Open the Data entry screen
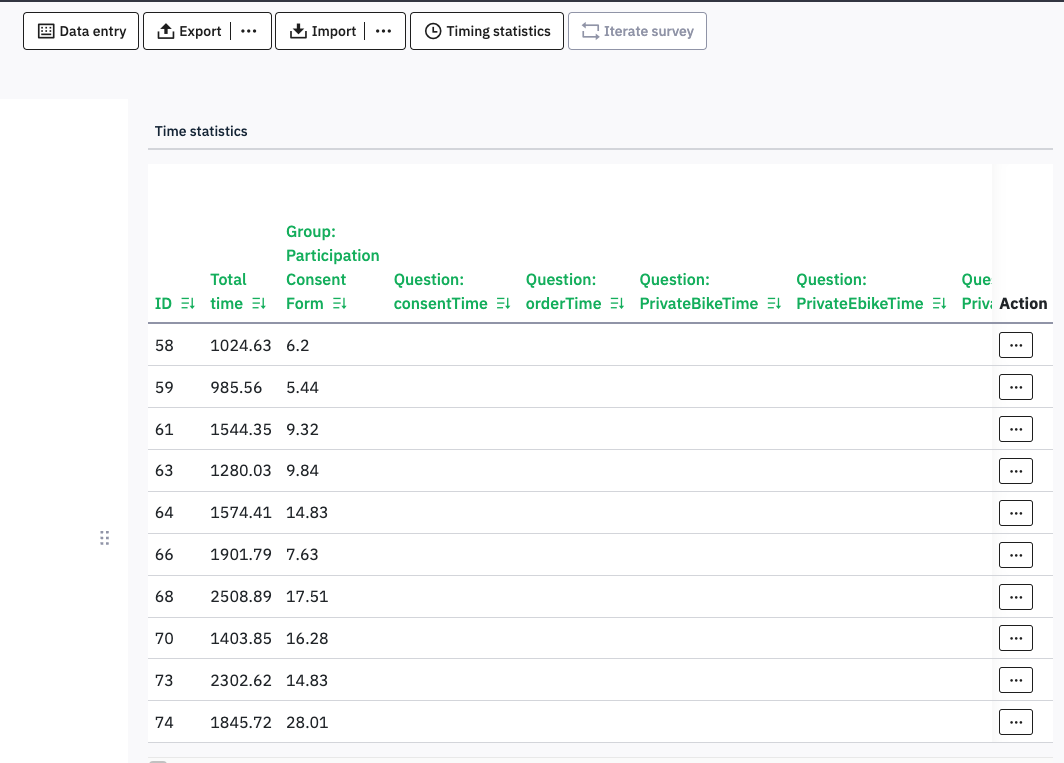Screen dimensions: 1064x763 click(x=81, y=31)
